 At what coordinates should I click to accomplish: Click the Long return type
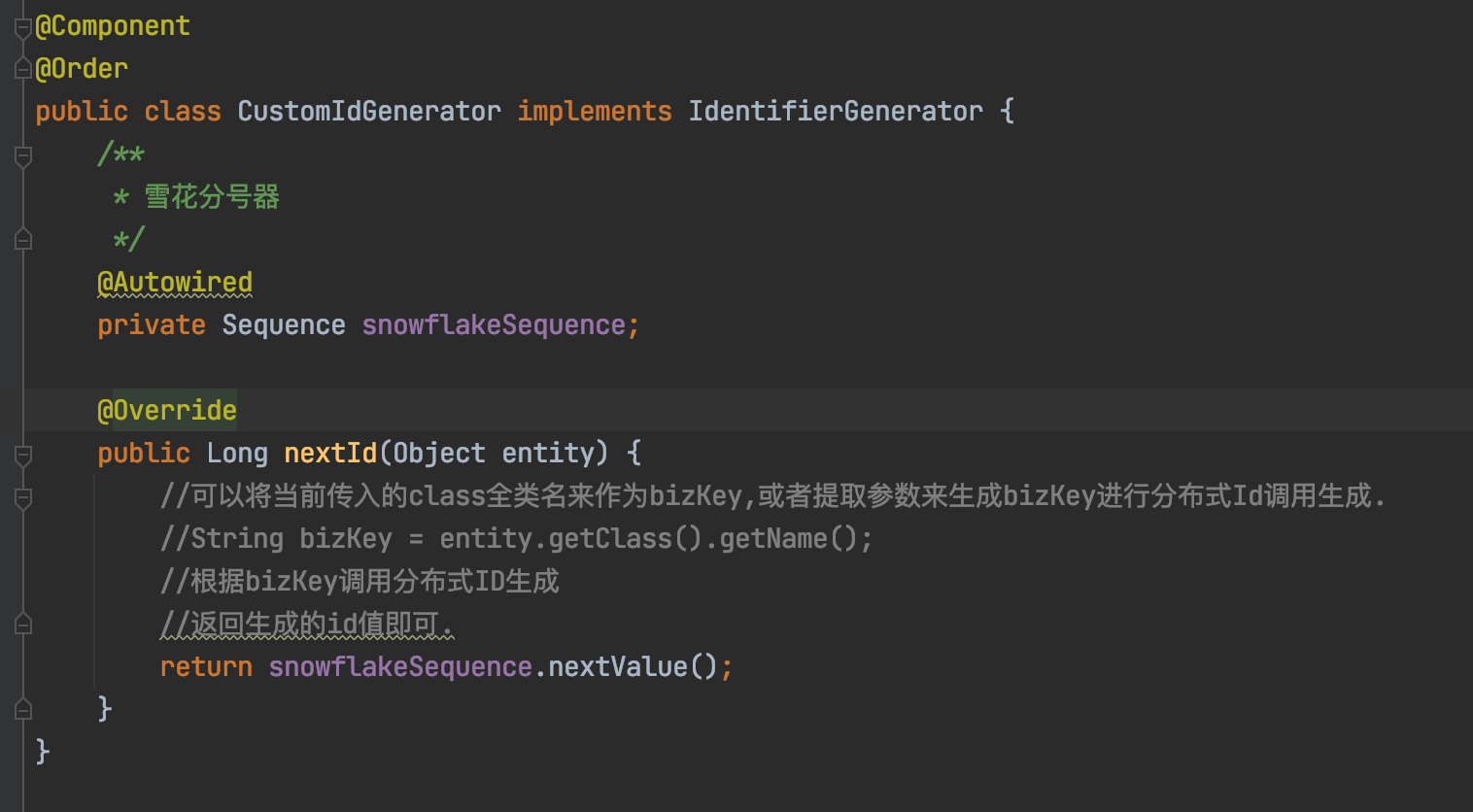click(x=236, y=454)
